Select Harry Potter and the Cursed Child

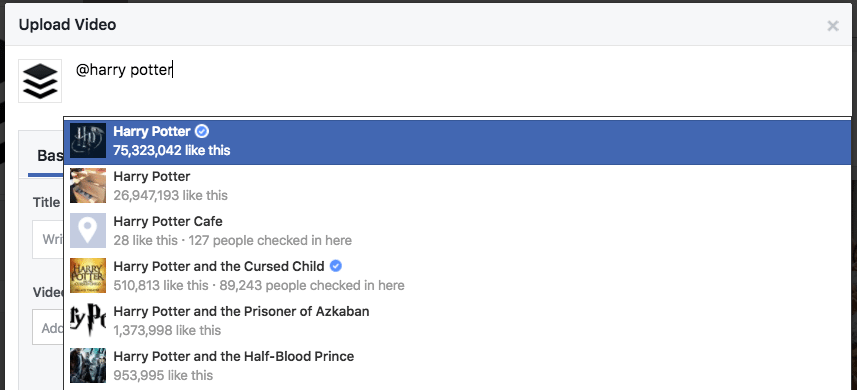(x=457, y=276)
